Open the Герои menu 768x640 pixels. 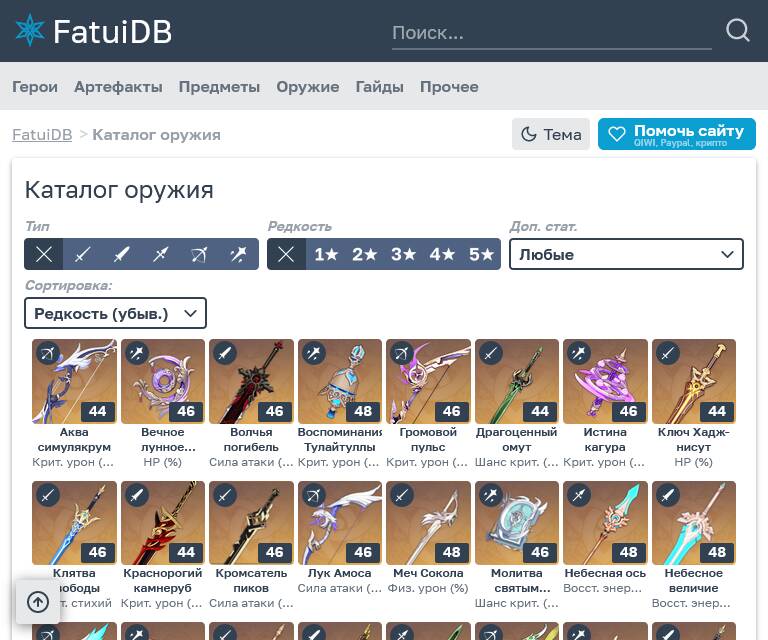tap(35, 87)
